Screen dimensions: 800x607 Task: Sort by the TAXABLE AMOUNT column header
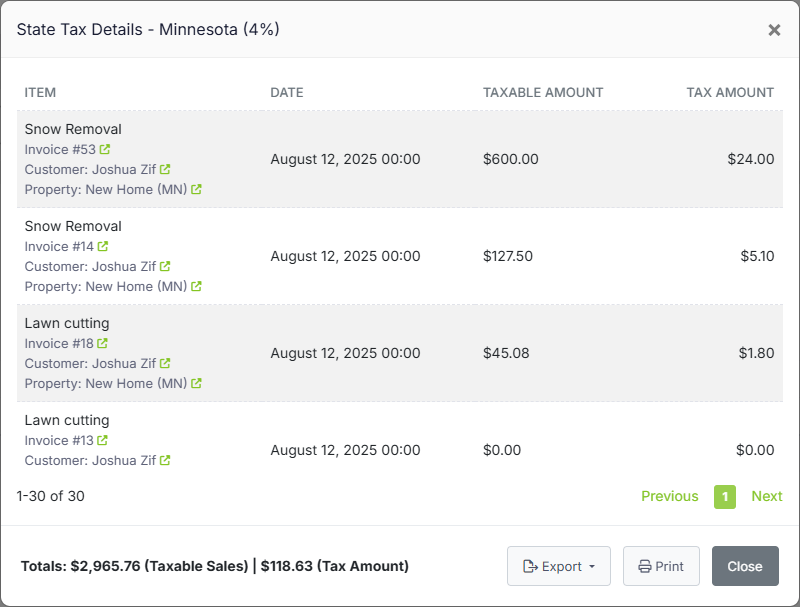543,92
